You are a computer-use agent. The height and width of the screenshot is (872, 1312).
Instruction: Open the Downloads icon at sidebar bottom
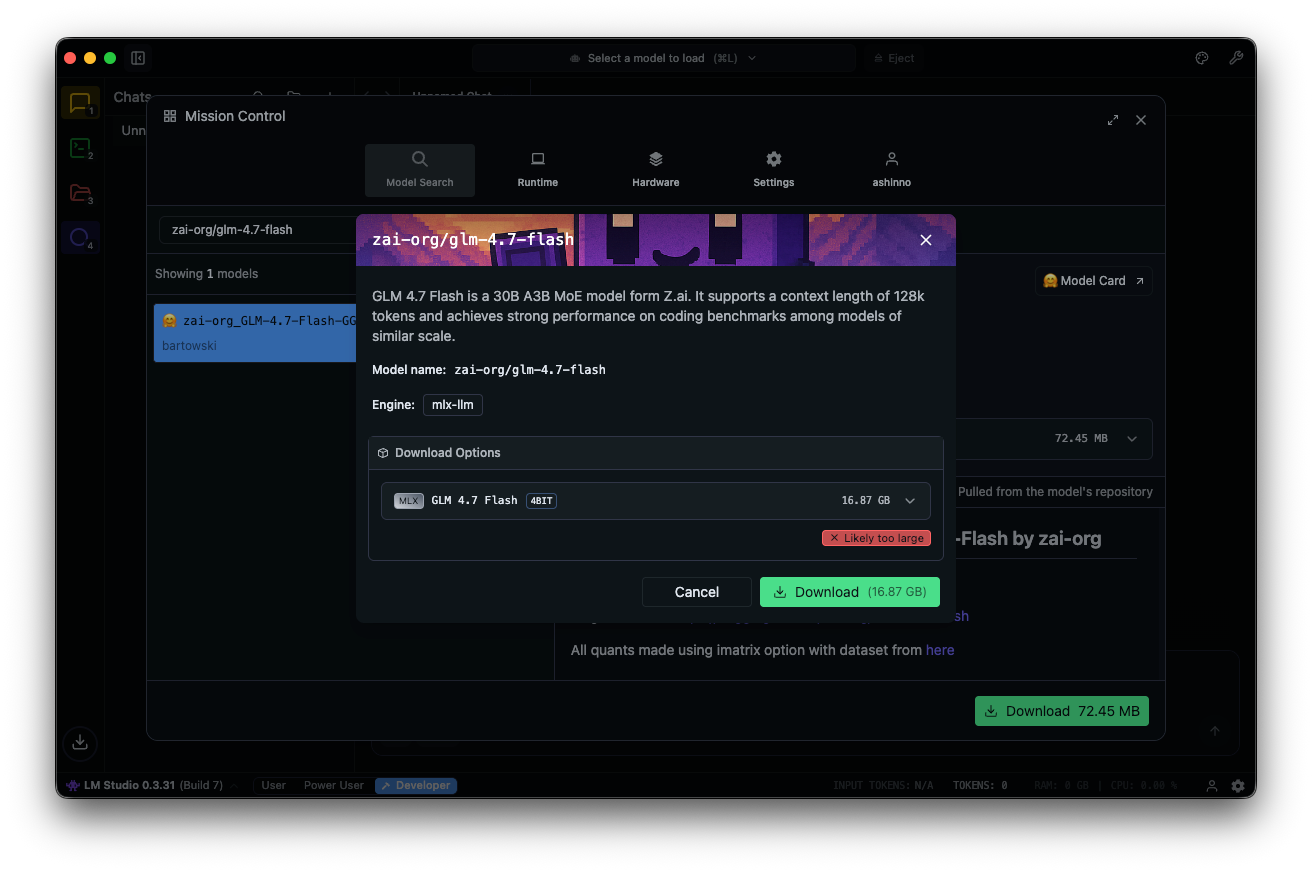(x=80, y=742)
